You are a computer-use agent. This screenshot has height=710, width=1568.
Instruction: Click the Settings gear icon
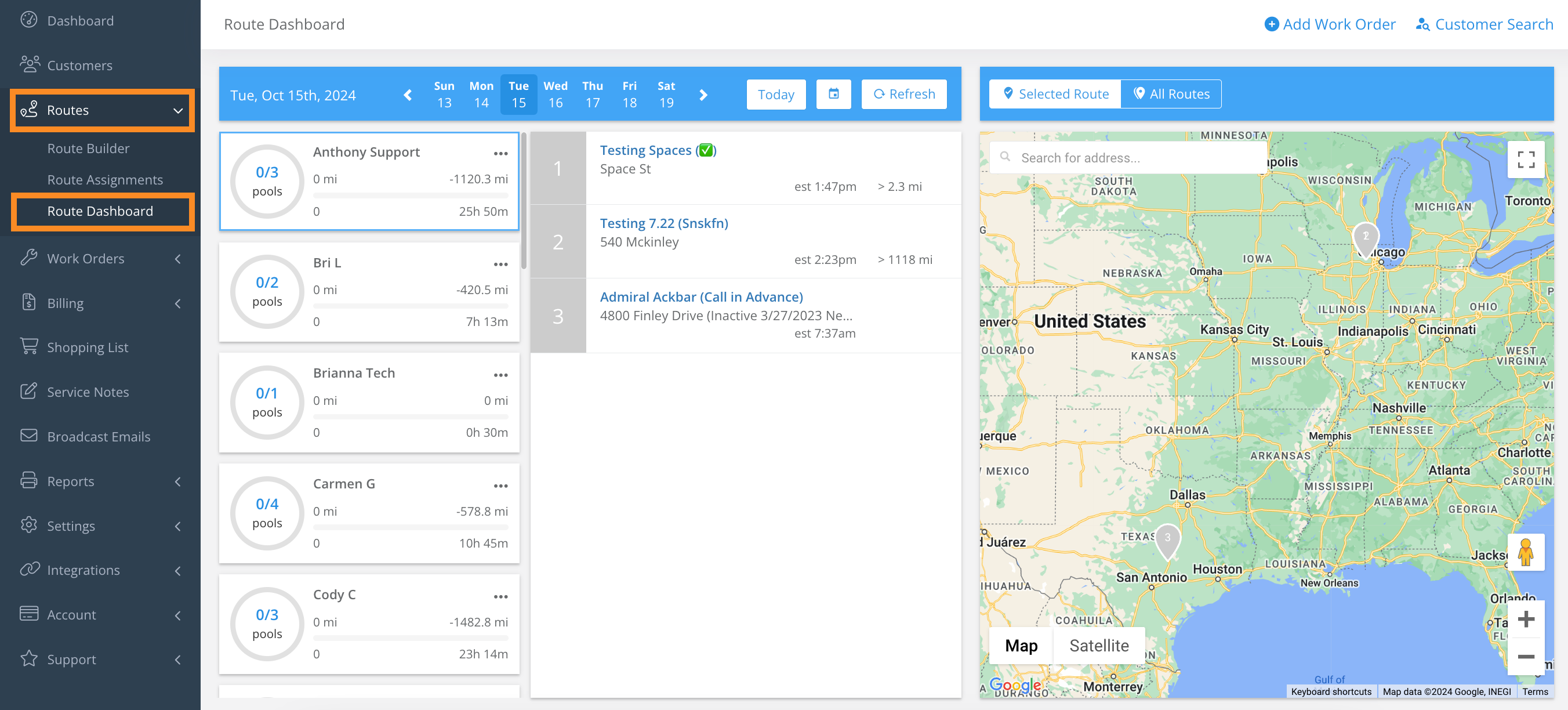[28, 524]
